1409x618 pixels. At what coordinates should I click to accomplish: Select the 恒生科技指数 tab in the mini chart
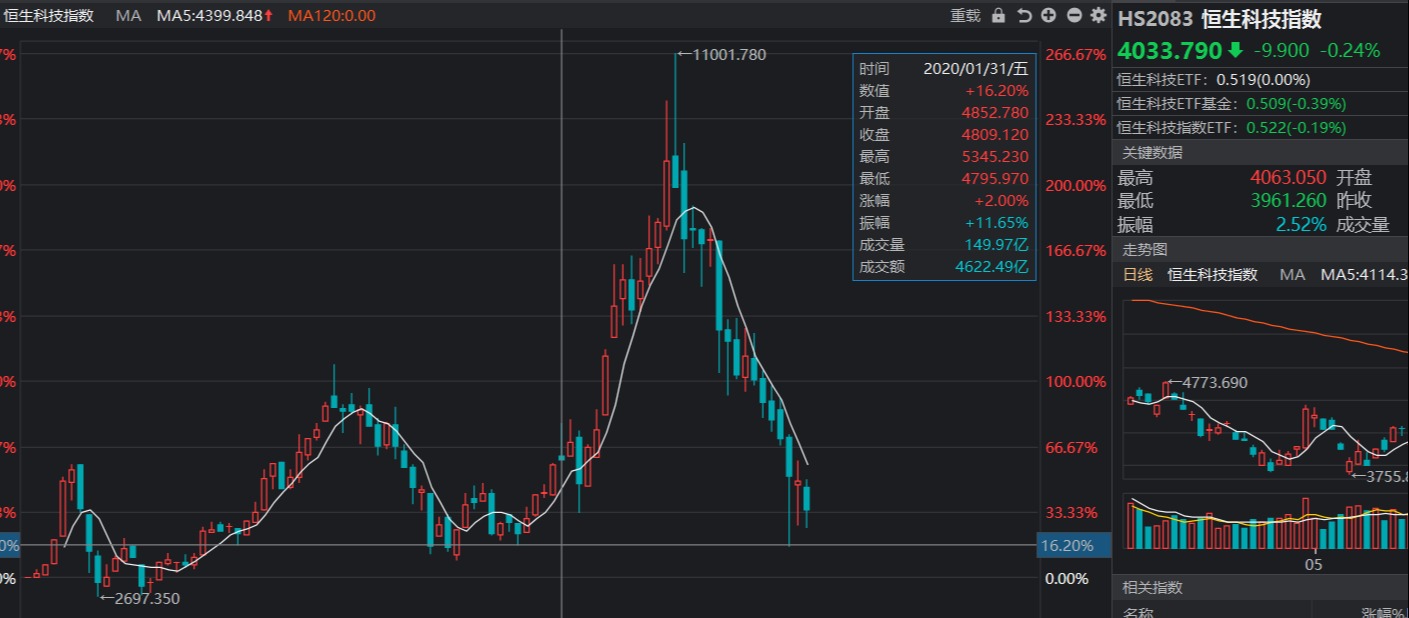pyautogui.click(x=1210, y=275)
